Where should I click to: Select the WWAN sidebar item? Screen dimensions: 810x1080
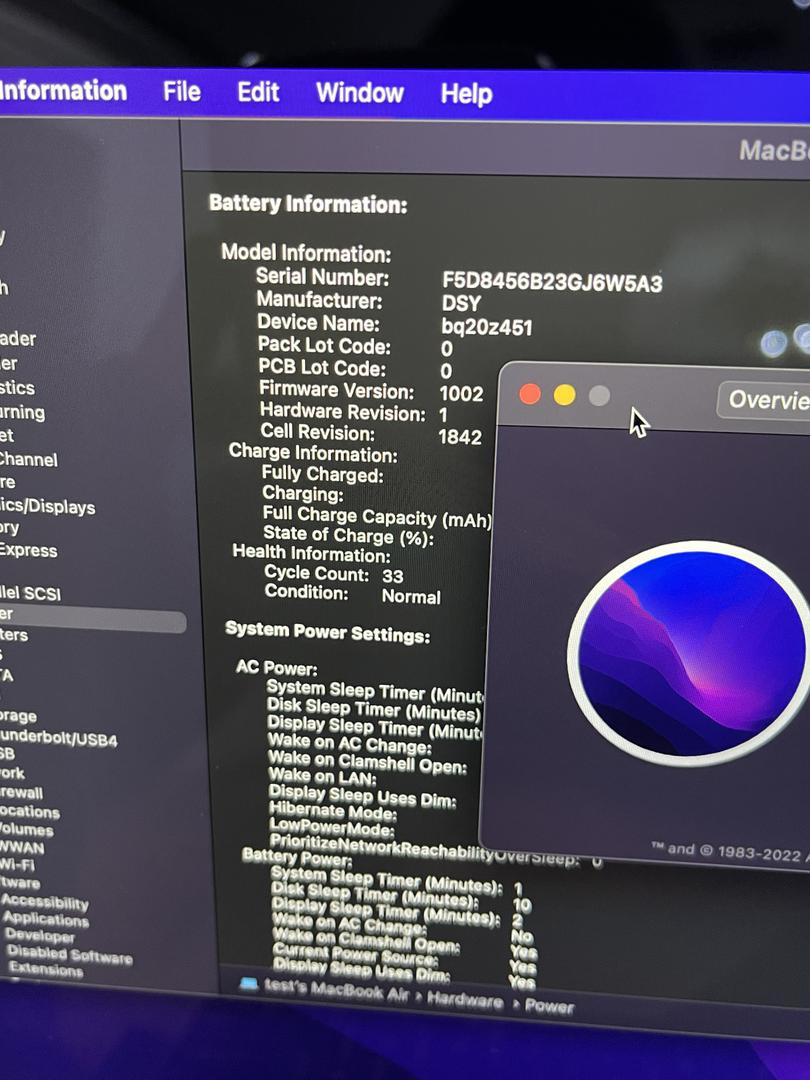click(22, 847)
